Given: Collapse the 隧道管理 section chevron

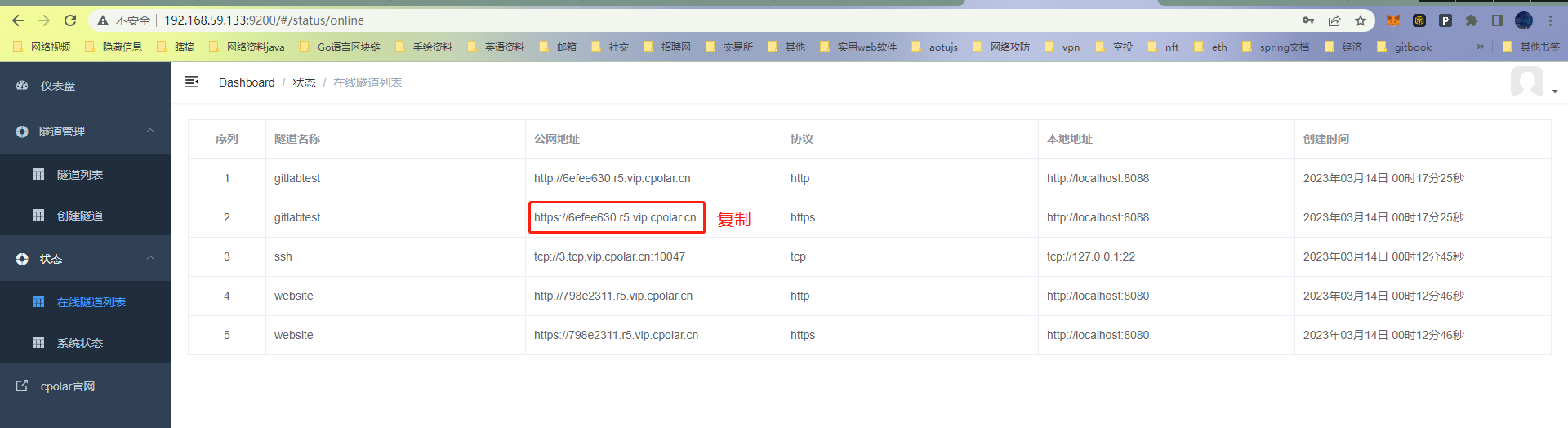Looking at the screenshot, I should coord(150,131).
